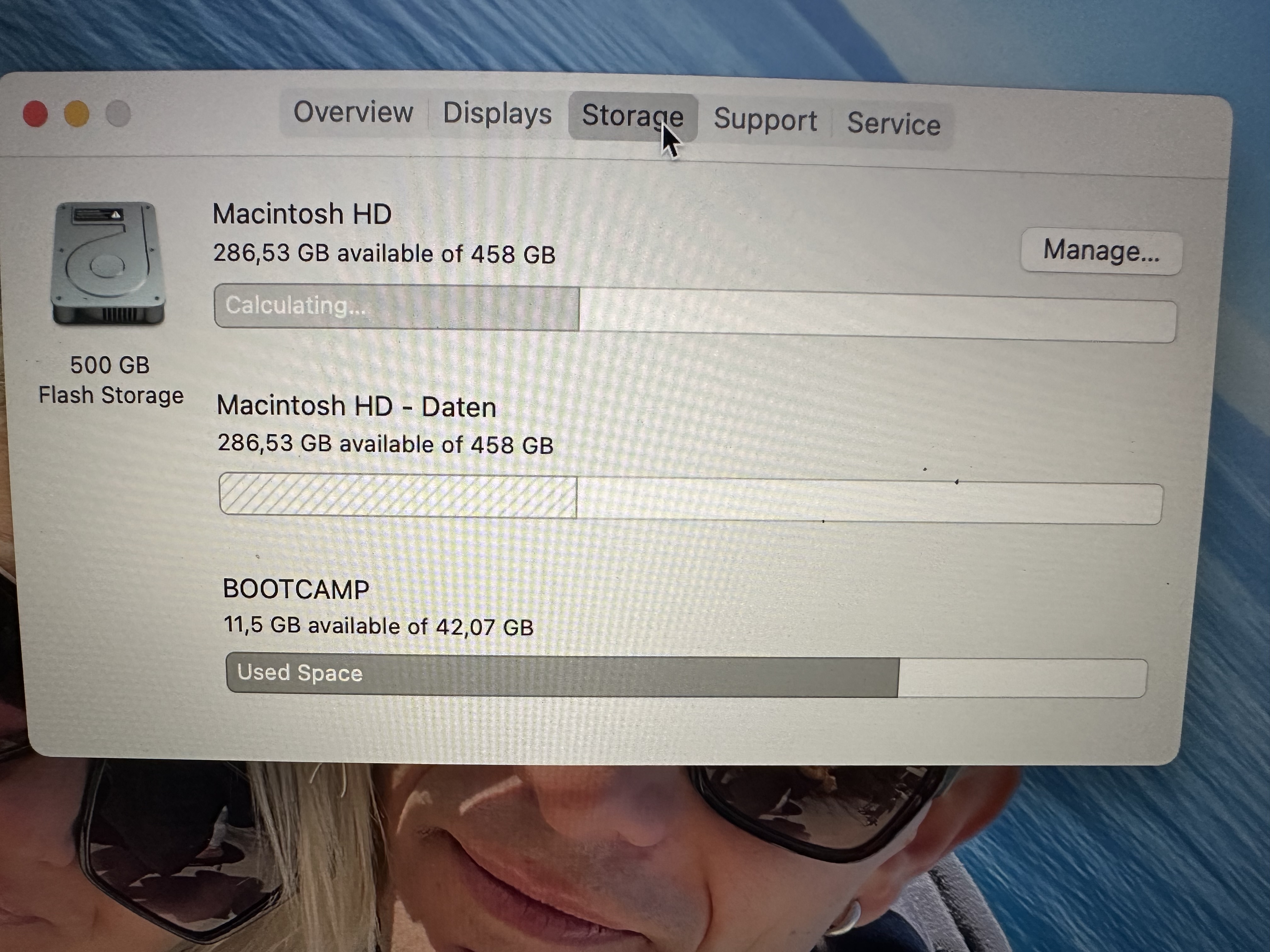Select the BOOTCAMP volume title
Image resolution: width=1270 pixels, height=952 pixels.
click(x=296, y=589)
